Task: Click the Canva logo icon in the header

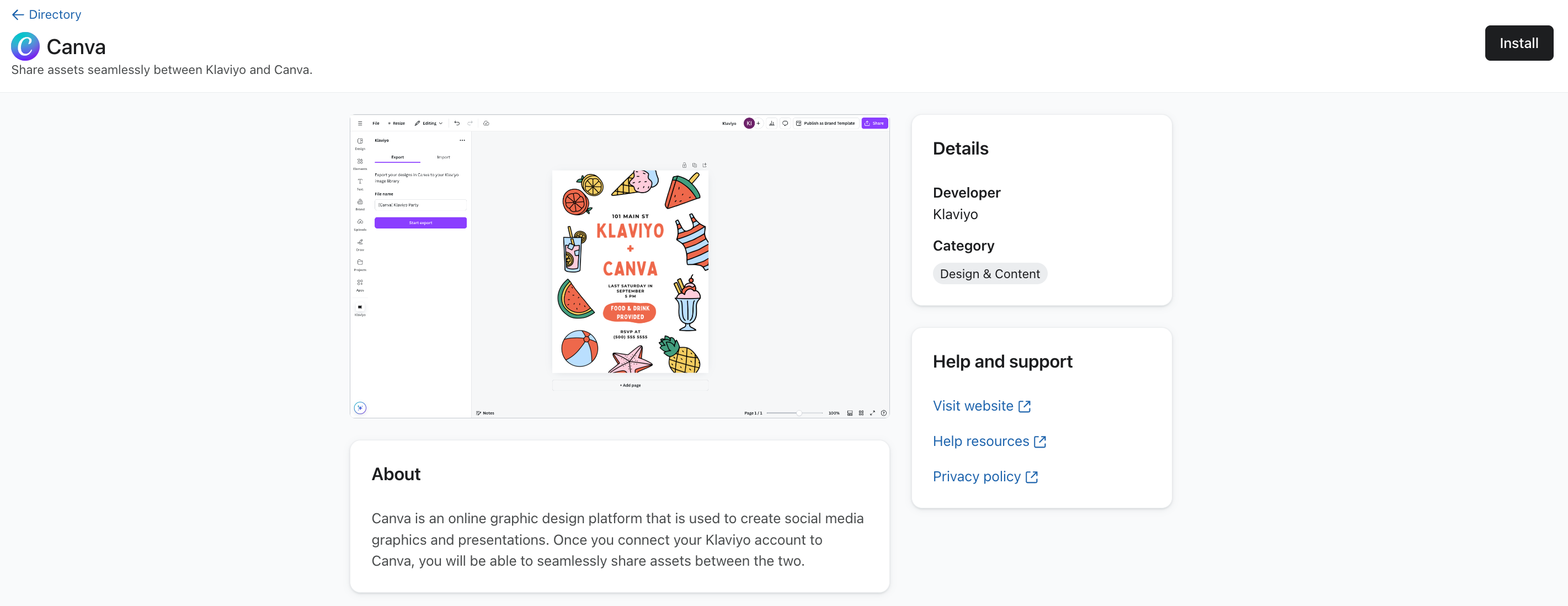Action: point(25,46)
